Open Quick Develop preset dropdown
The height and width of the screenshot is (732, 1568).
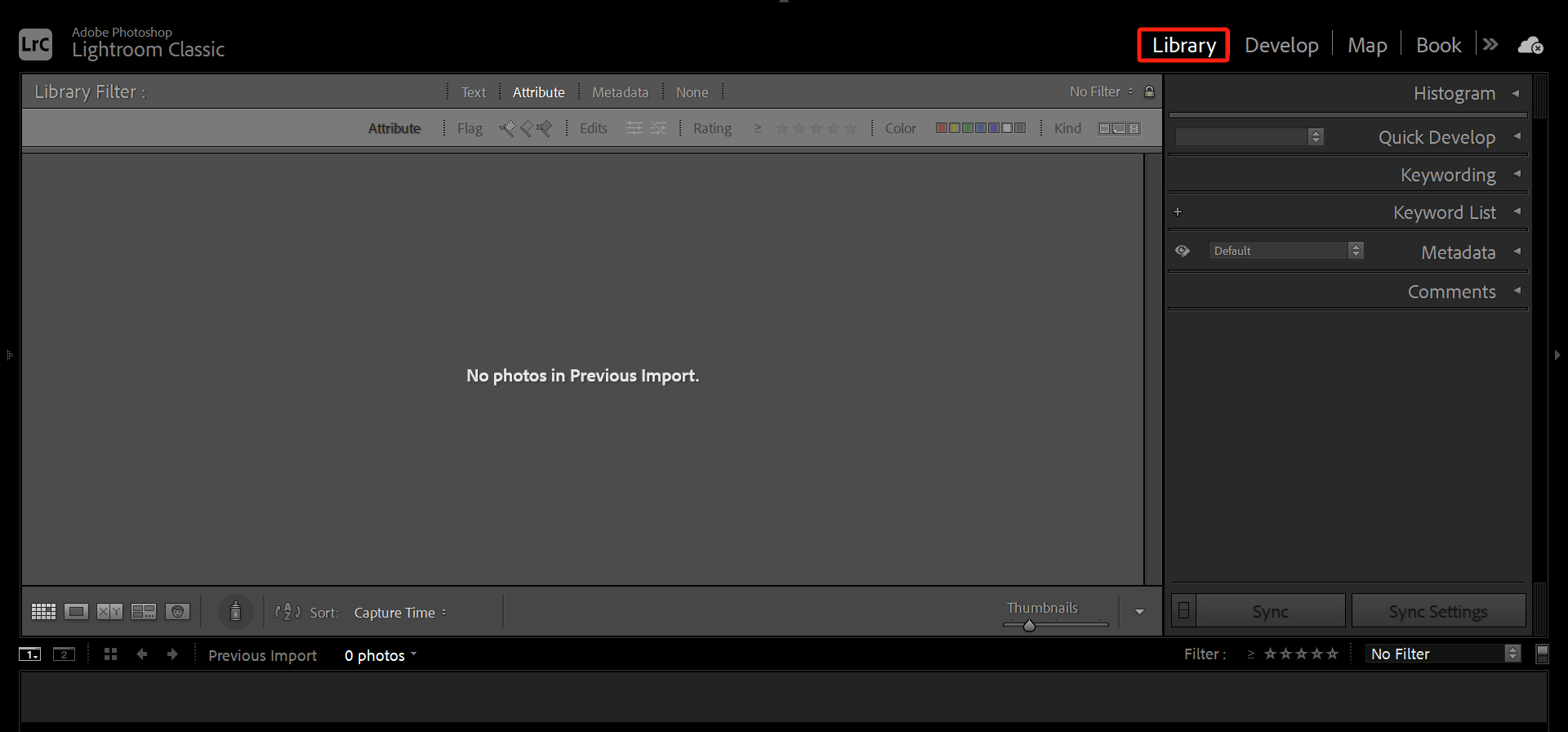tap(1249, 136)
